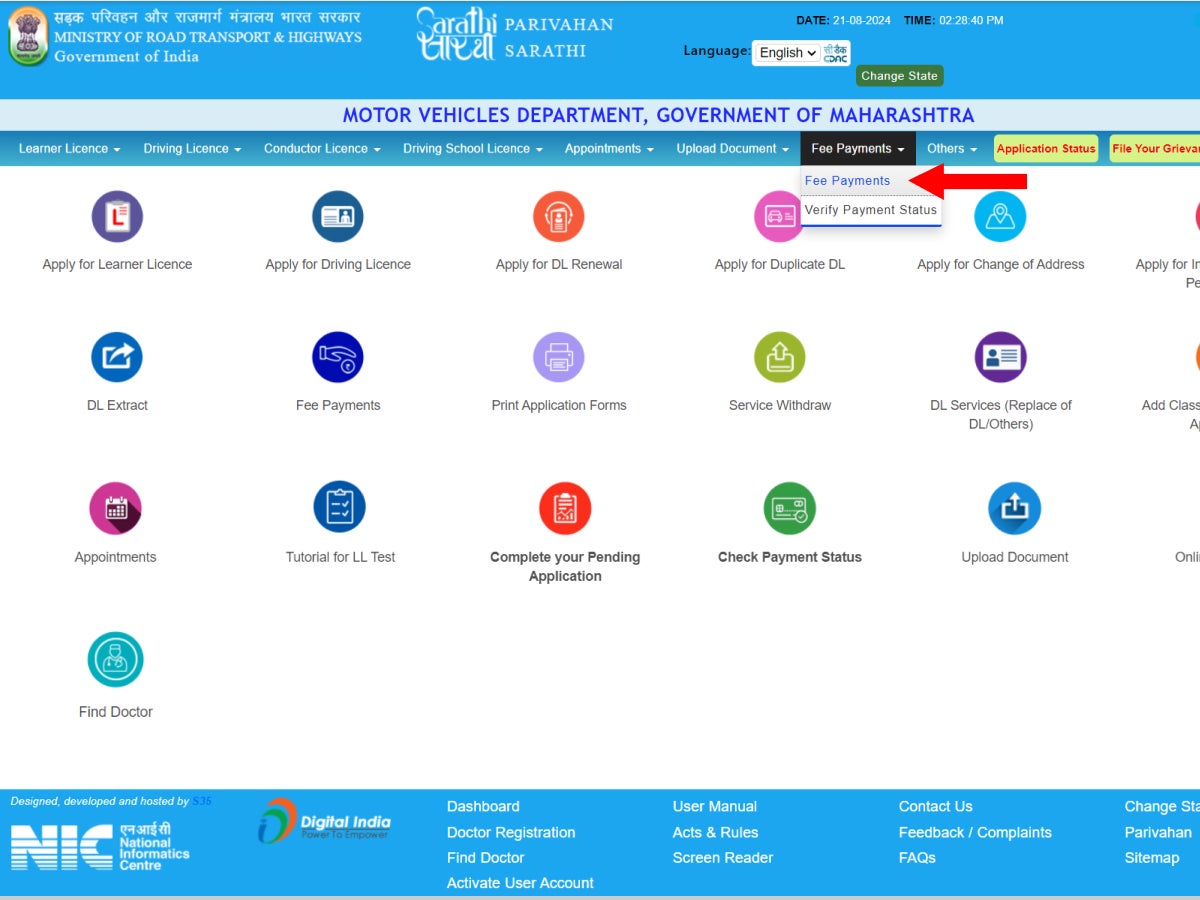This screenshot has height=900, width=1200.
Task: Open the User Manual footer link
Action: tap(714, 806)
